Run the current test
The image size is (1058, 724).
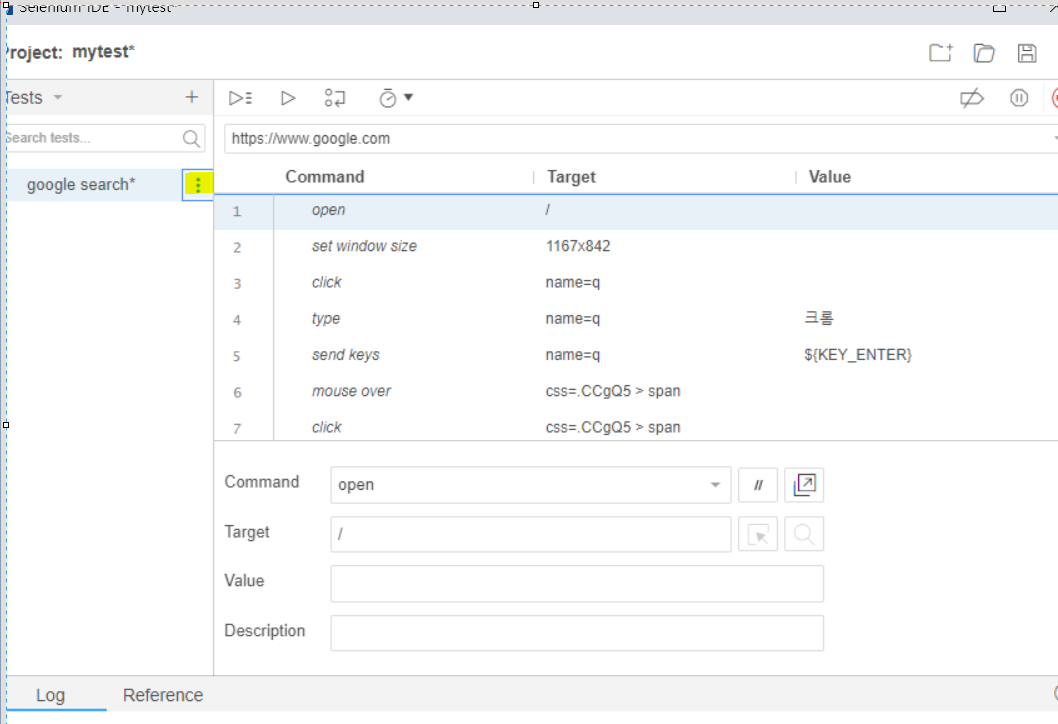pyautogui.click(x=287, y=99)
